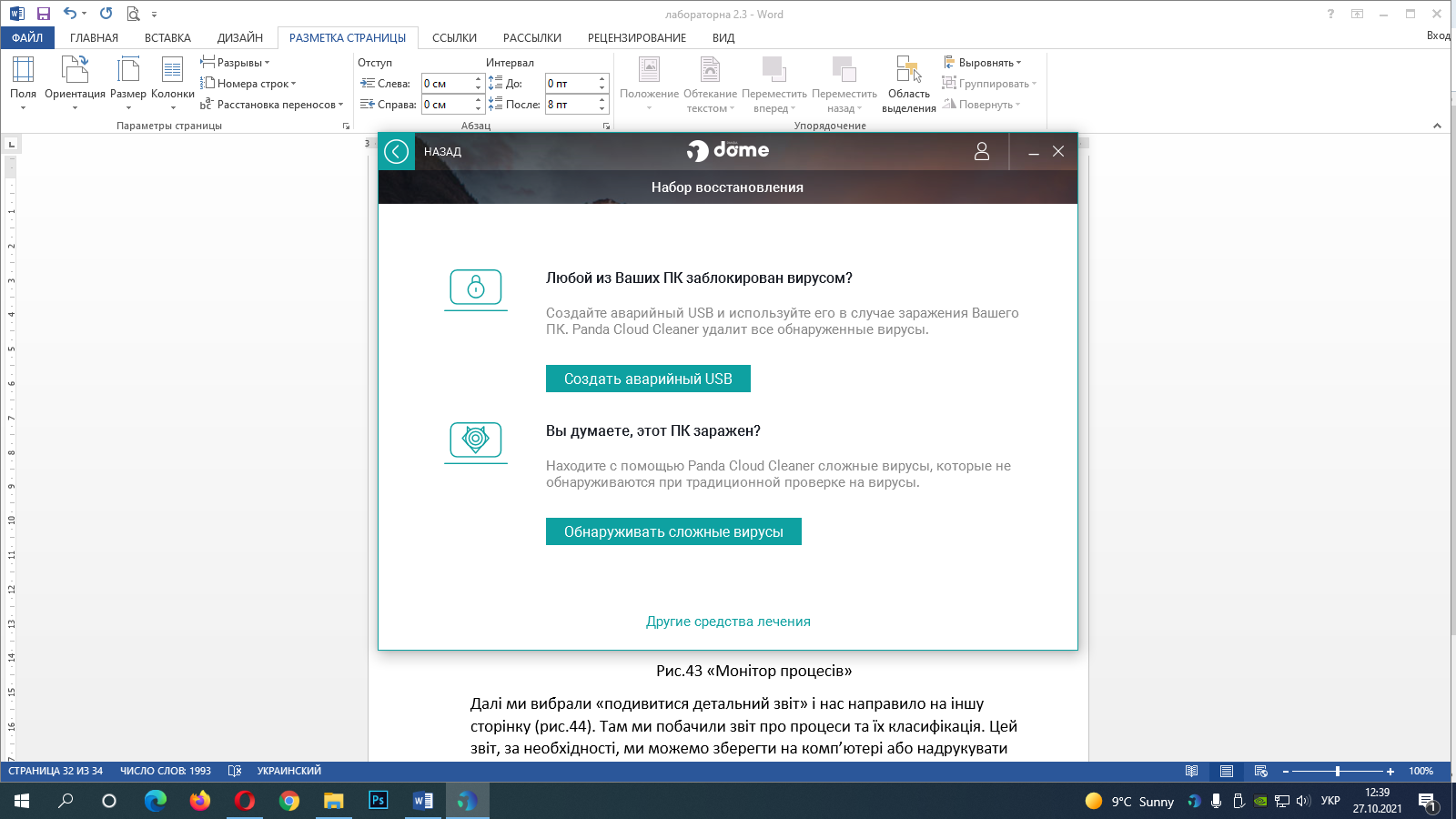Open Firefox from the taskbar
1456x819 pixels.
[200, 801]
